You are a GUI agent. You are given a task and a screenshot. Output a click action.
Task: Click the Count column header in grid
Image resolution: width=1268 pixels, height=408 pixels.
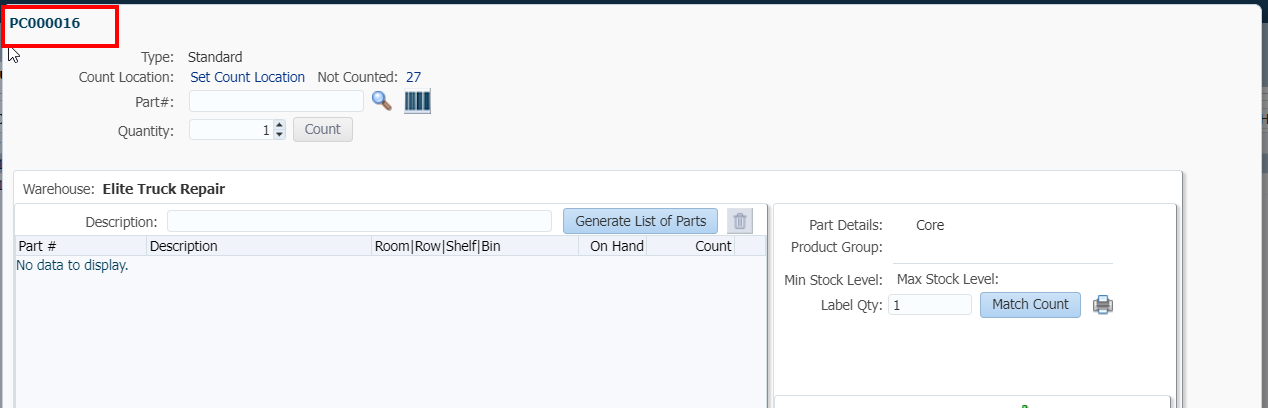[692, 246]
